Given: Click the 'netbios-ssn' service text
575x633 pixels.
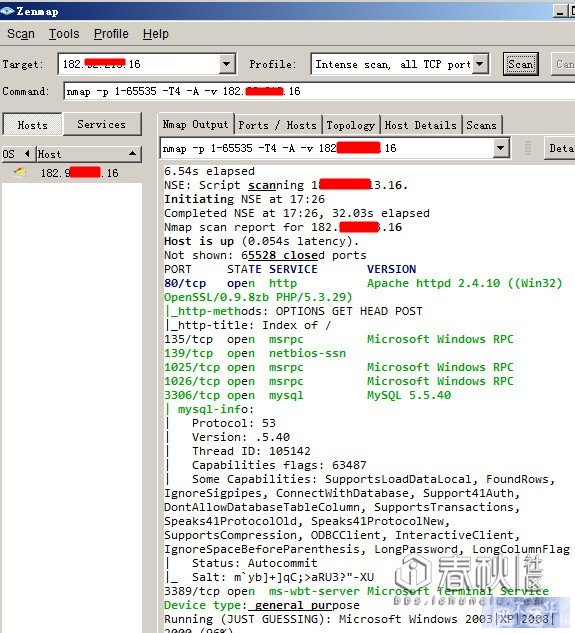Looking at the screenshot, I should [x=307, y=353].
